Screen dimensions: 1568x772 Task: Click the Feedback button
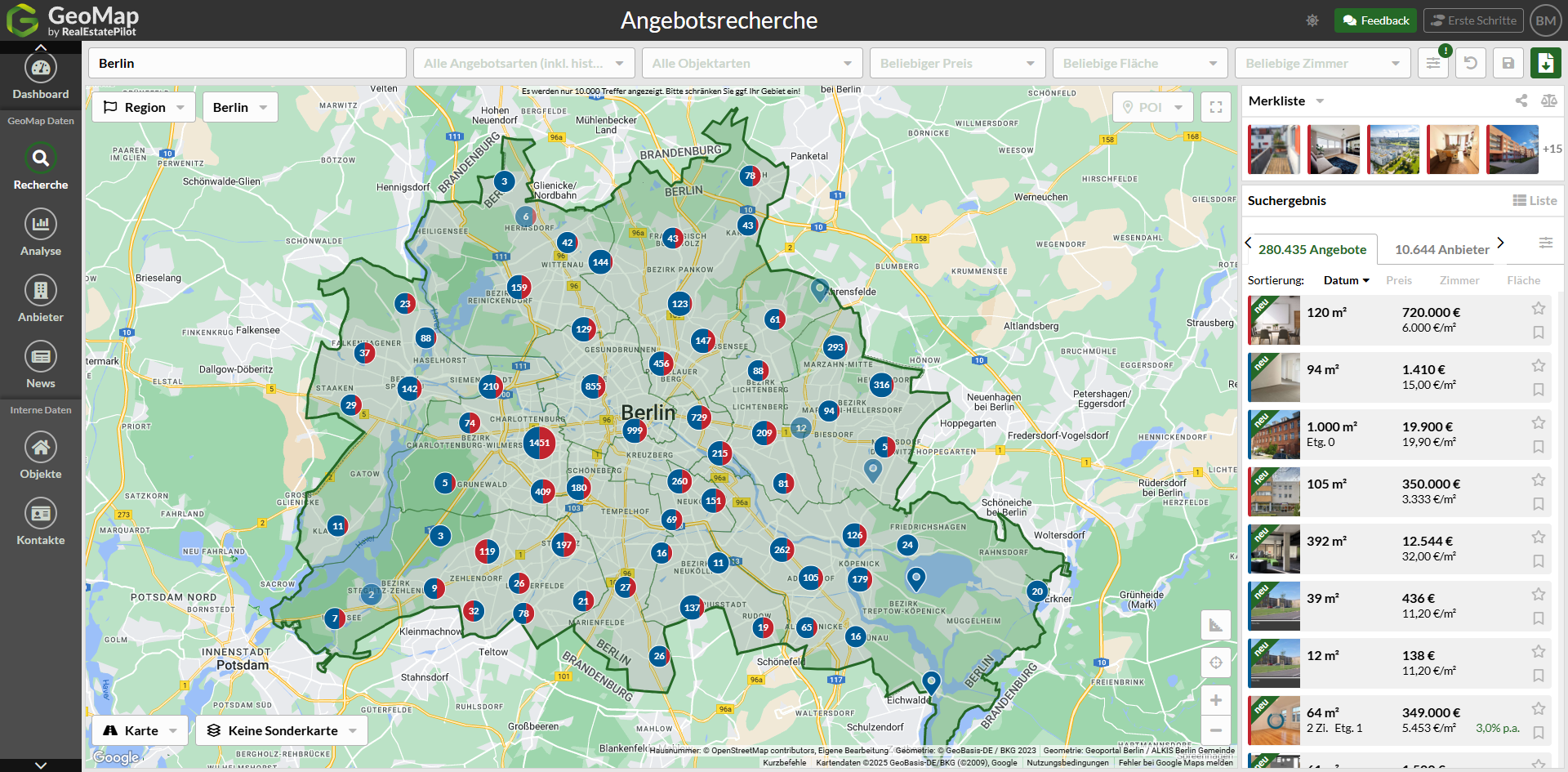(x=1375, y=20)
